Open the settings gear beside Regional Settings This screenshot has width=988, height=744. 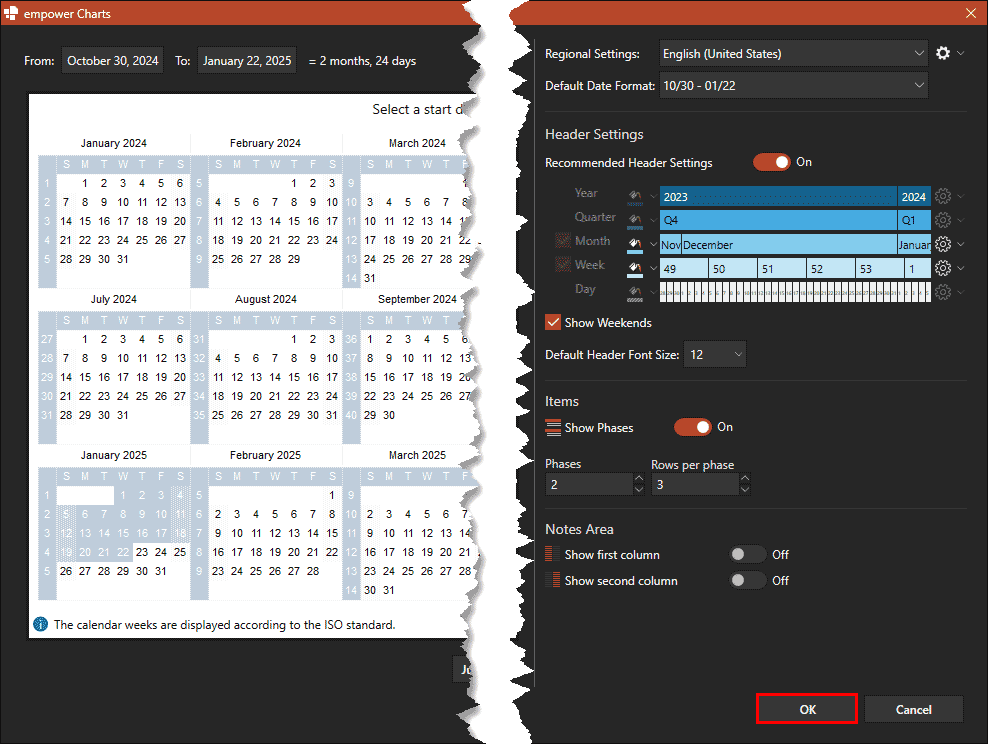tap(941, 53)
